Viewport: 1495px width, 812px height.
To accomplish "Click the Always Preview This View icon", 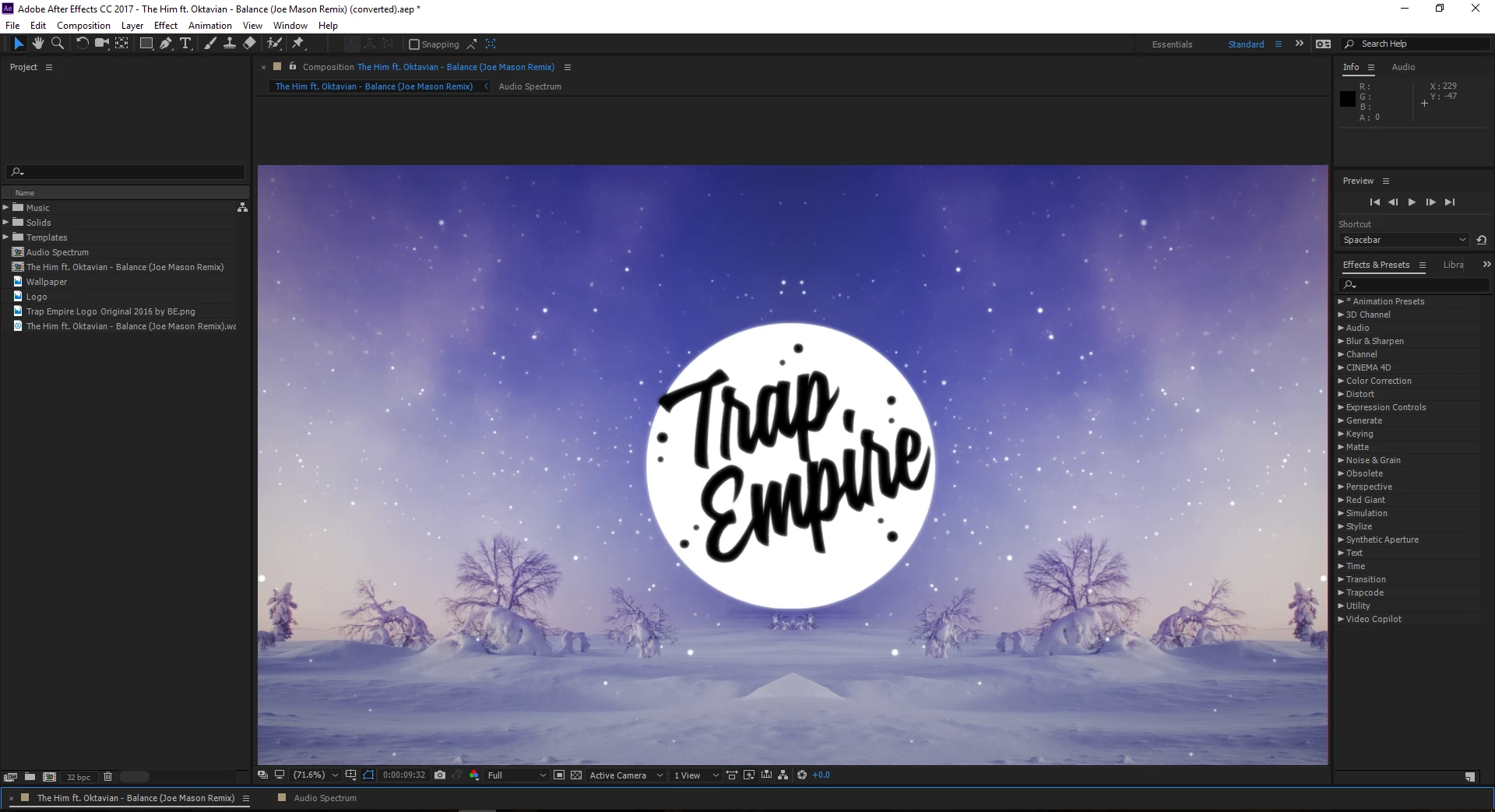I will [262, 775].
